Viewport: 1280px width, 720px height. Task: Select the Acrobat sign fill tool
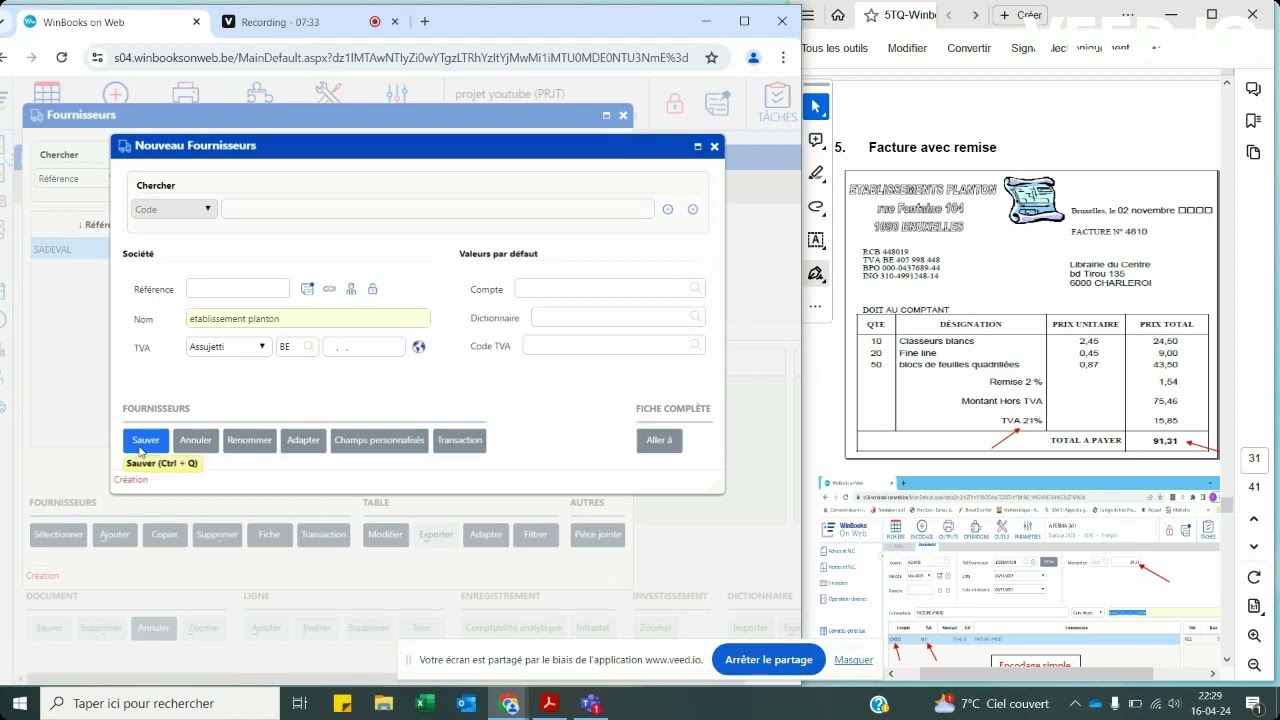tap(816, 273)
